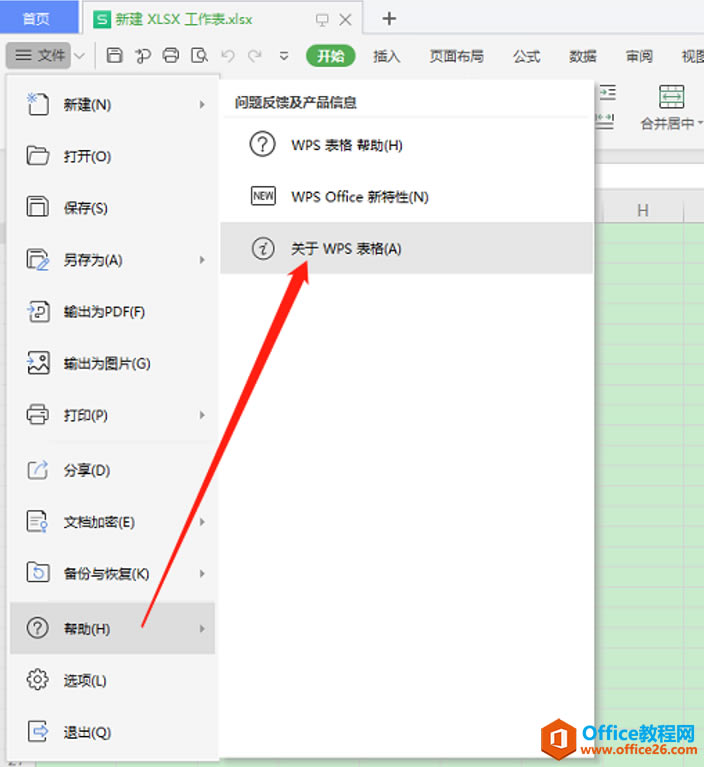Click the Print Preview toolbar icon
704x767 pixels.
click(x=199, y=56)
